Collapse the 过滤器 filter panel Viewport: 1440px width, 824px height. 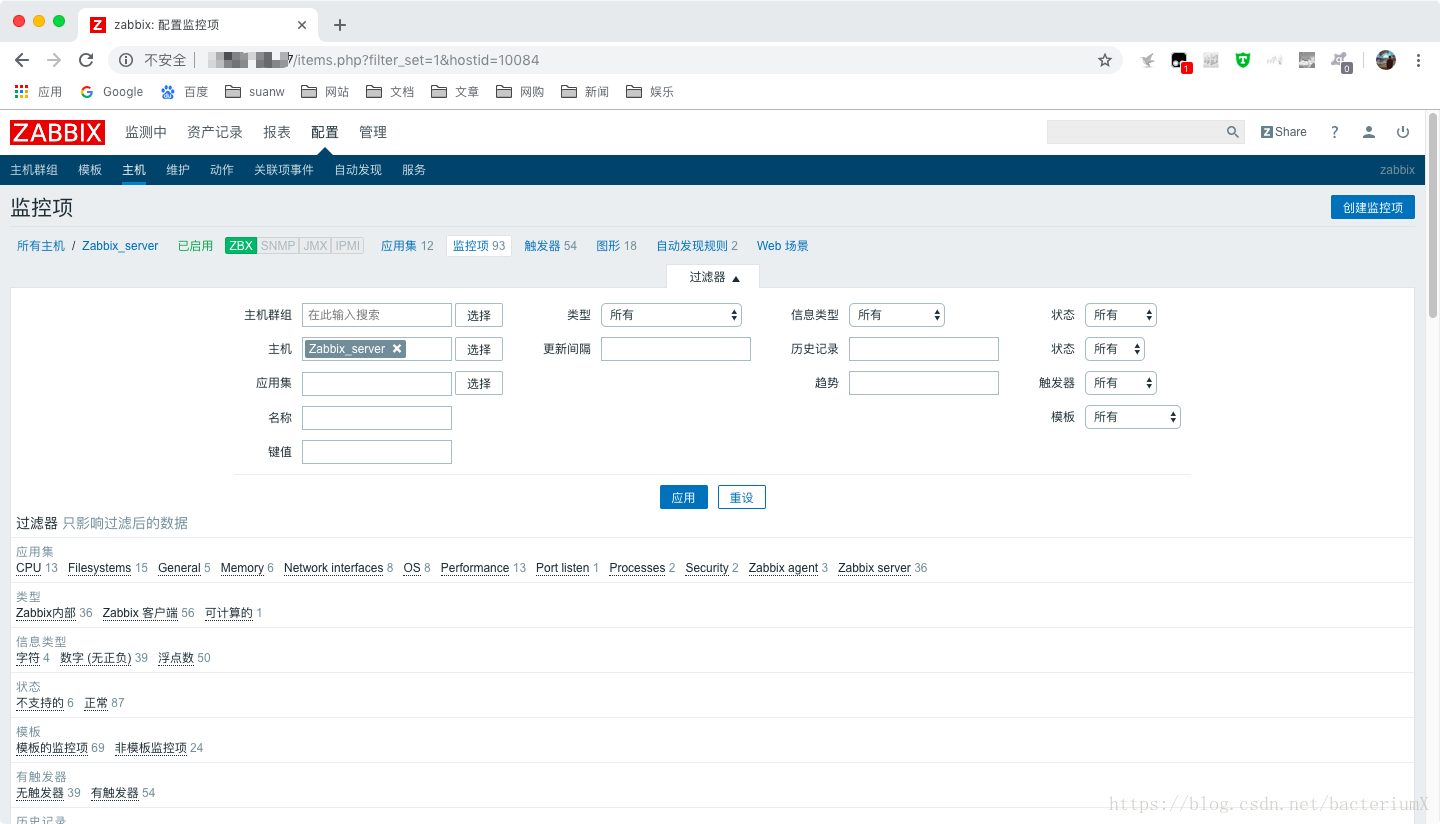coord(714,277)
